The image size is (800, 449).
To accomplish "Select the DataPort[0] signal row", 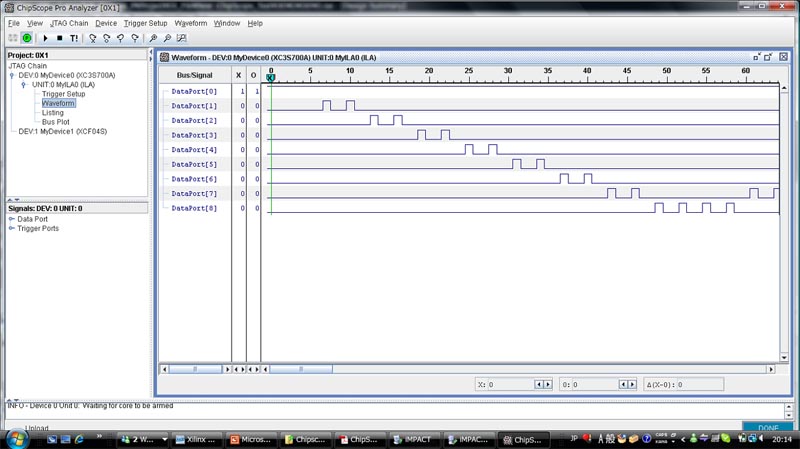I will (x=194, y=91).
